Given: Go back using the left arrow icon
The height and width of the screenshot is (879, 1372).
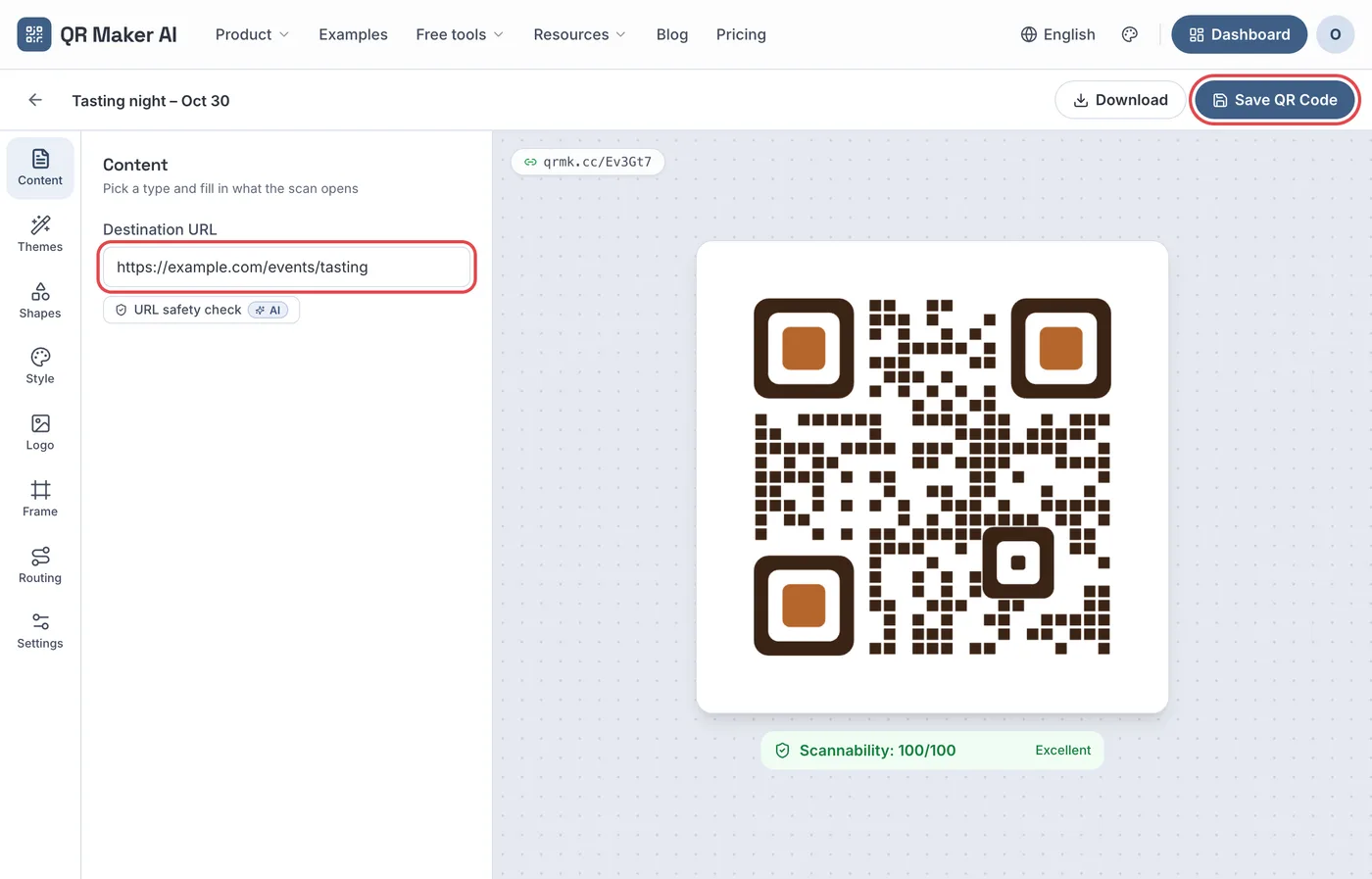Looking at the screenshot, I should click(x=35, y=100).
